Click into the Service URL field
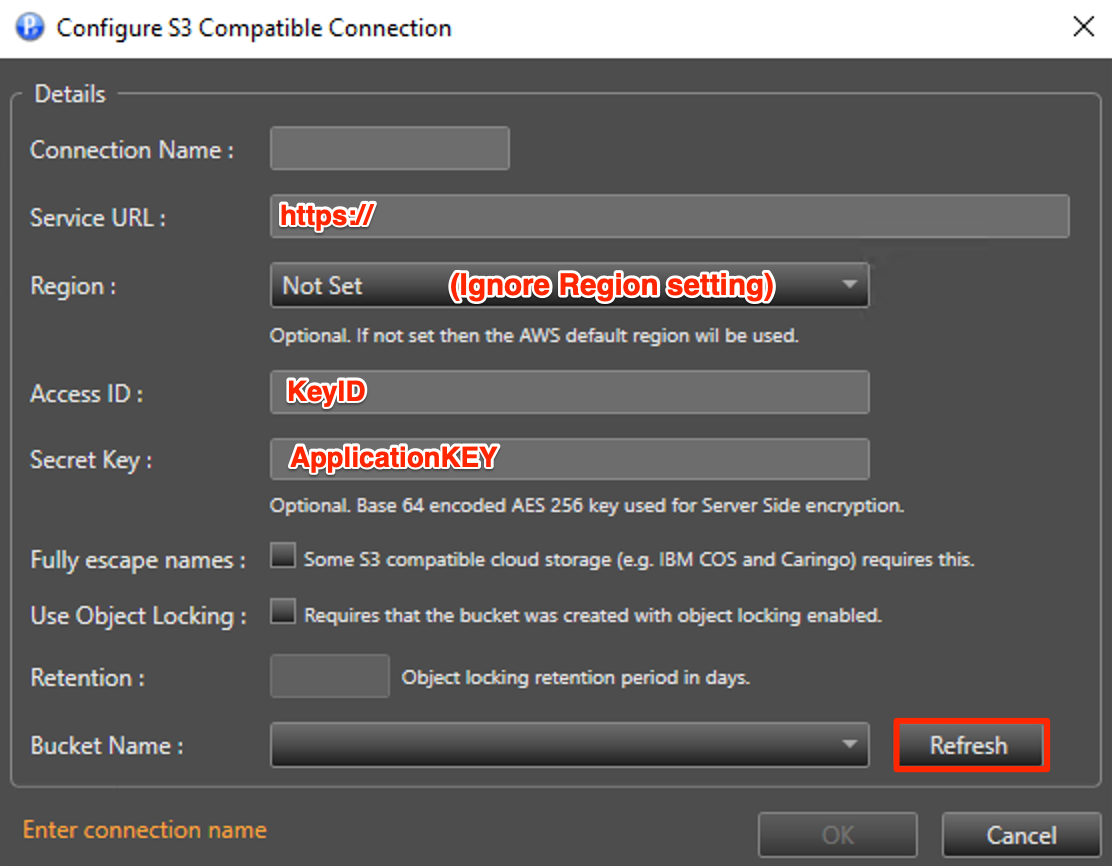 [669, 216]
